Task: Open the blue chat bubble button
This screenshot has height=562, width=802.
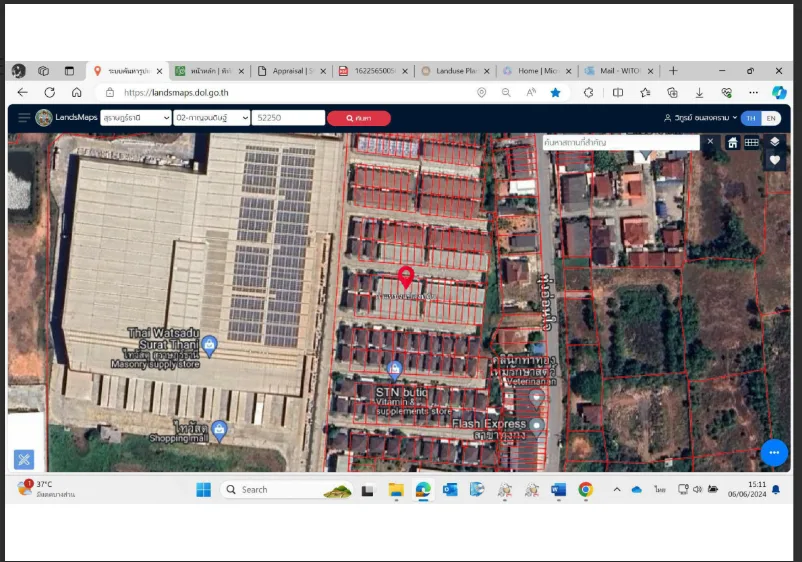Action: coord(774,453)
